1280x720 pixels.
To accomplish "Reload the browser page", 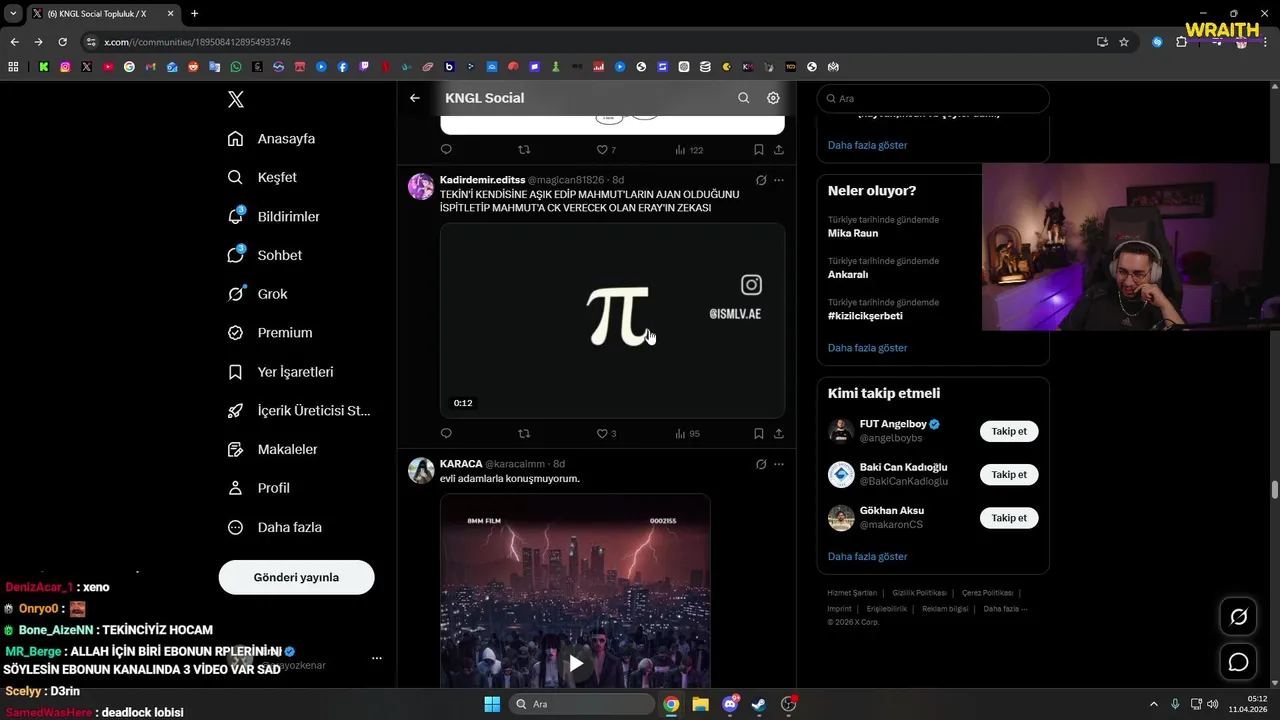I will [x=62, y=42].
